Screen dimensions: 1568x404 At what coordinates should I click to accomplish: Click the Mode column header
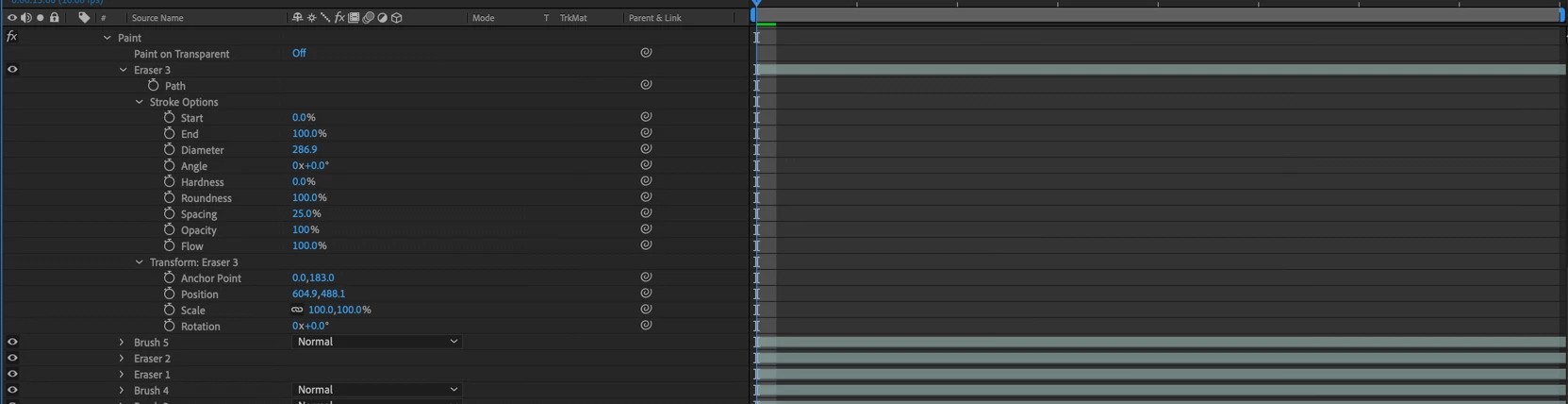click(483, 18)
